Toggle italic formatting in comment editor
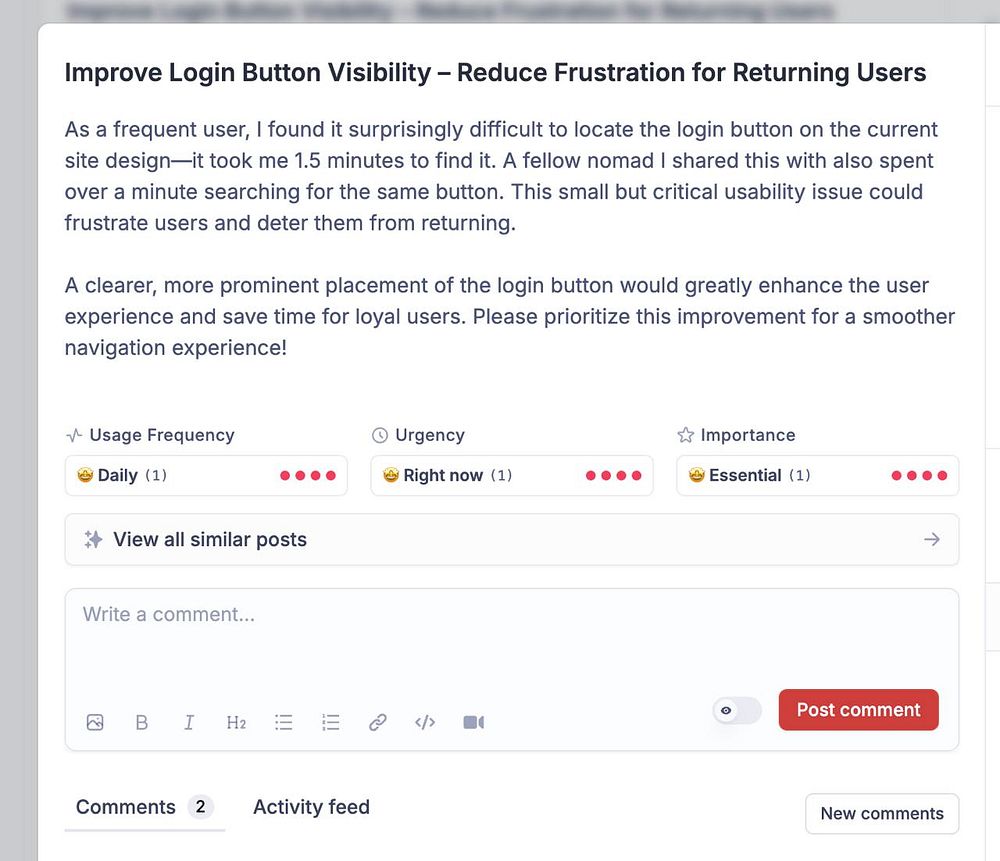 point(189,722)
